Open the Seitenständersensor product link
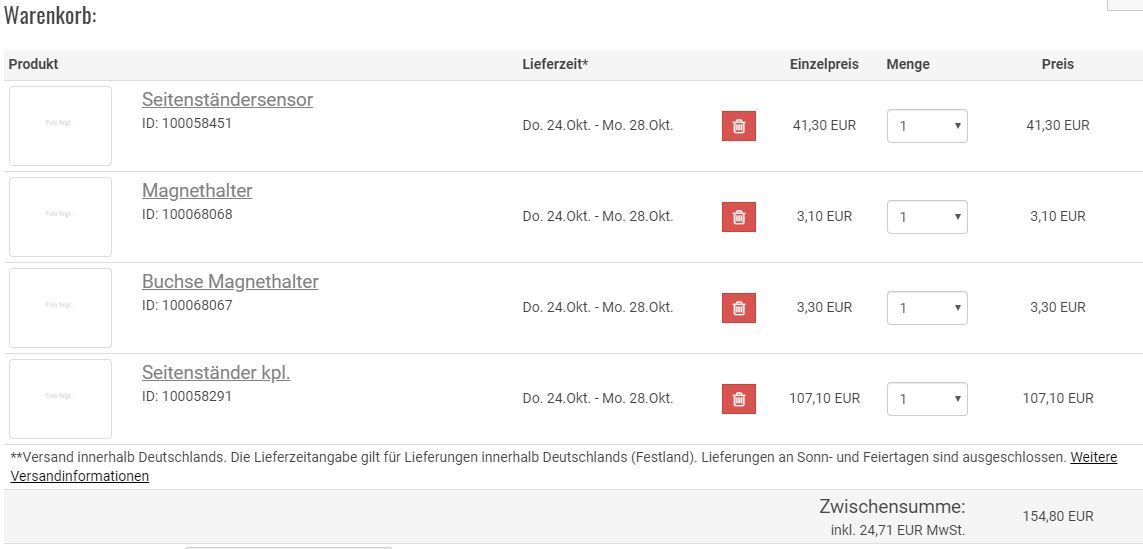1143x549 pixels. coord(227,100)
